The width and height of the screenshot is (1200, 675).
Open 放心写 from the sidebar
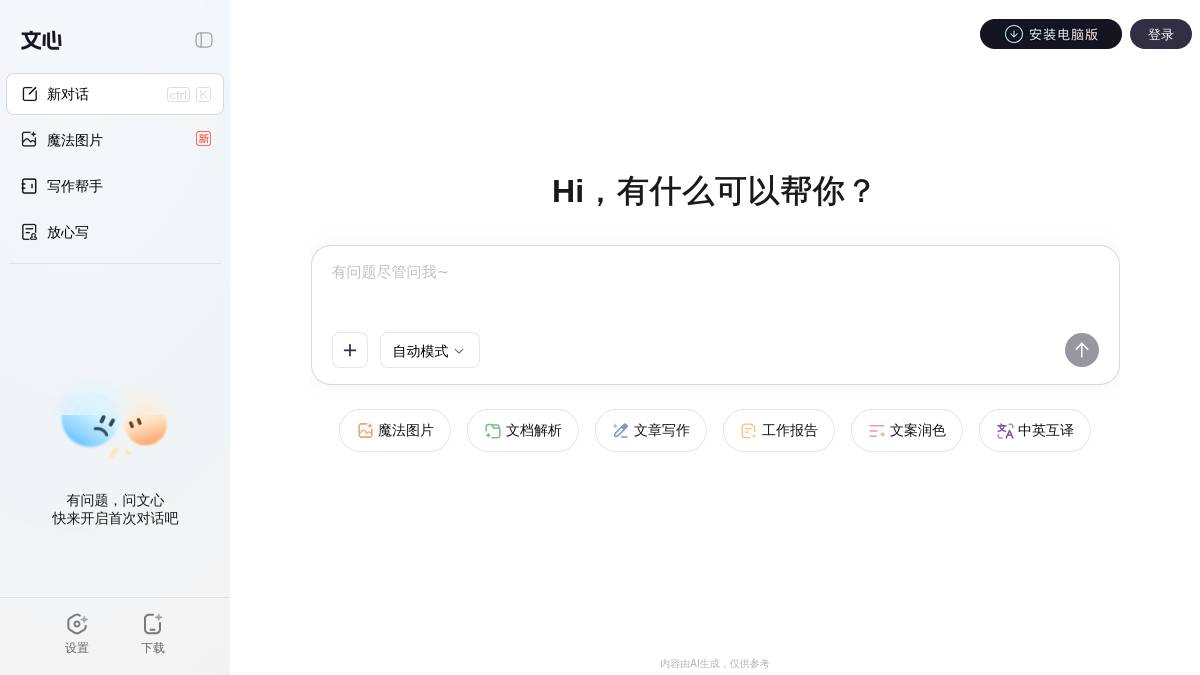(x=68, y=232)
